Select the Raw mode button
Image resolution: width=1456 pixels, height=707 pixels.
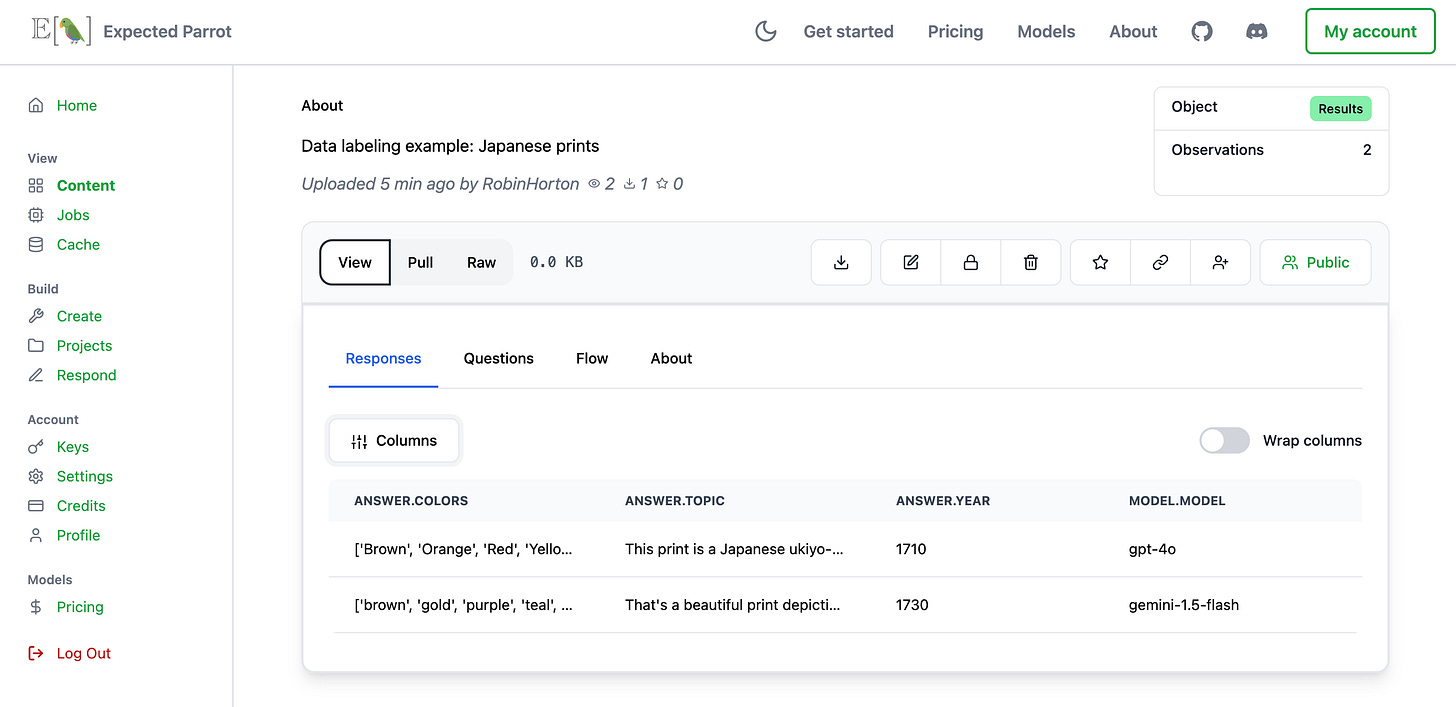point(481,262)
